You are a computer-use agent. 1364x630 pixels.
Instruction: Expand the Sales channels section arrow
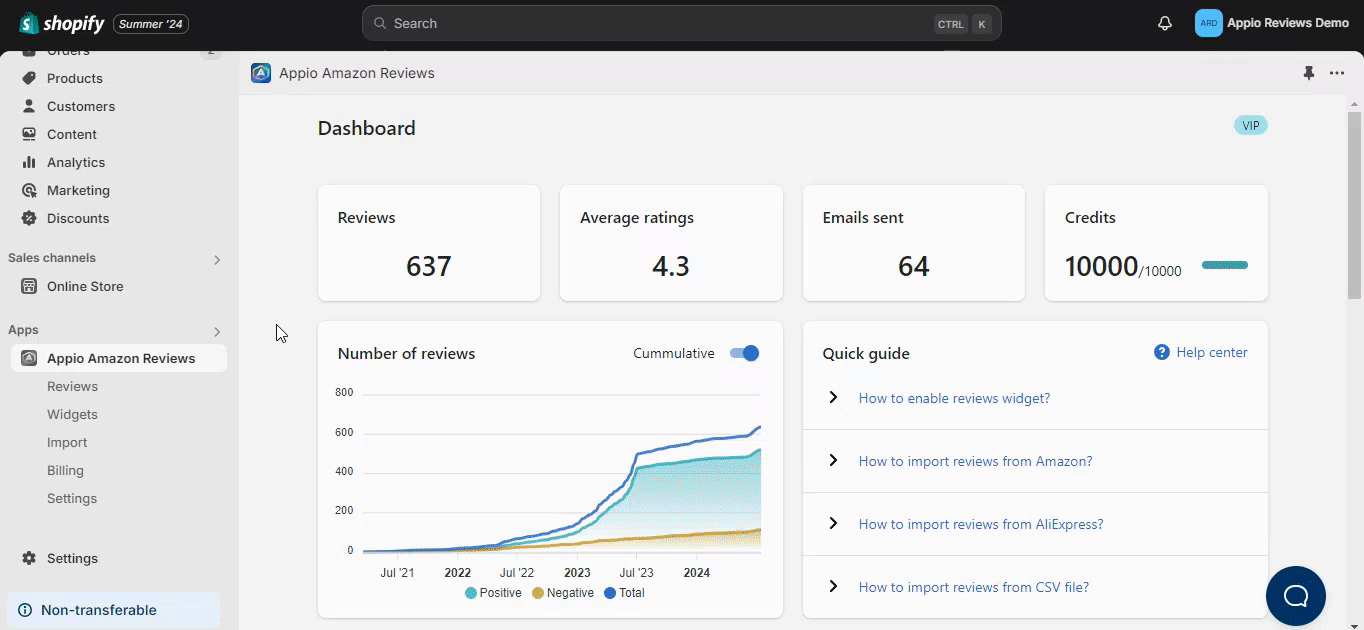(x=217, y=260)
